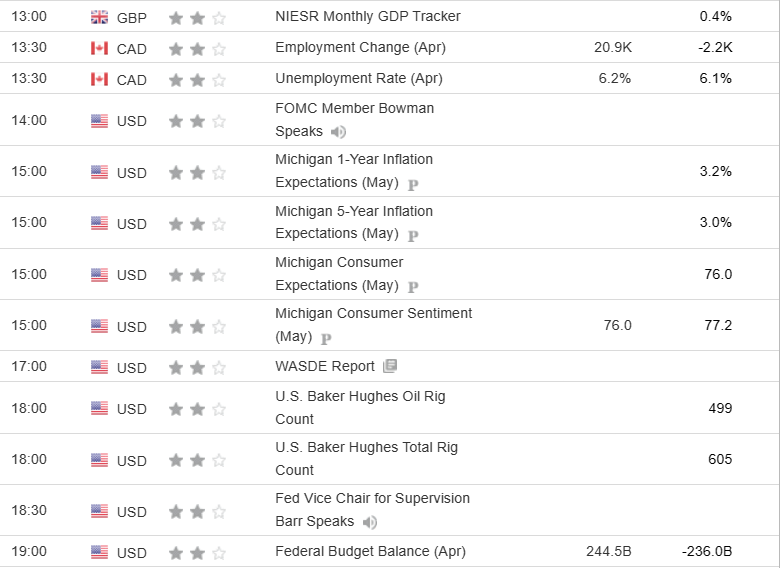This screenshot has height=568, width=783.
Task: Click the -236.0B previous value
Action: tap(706, 551)
